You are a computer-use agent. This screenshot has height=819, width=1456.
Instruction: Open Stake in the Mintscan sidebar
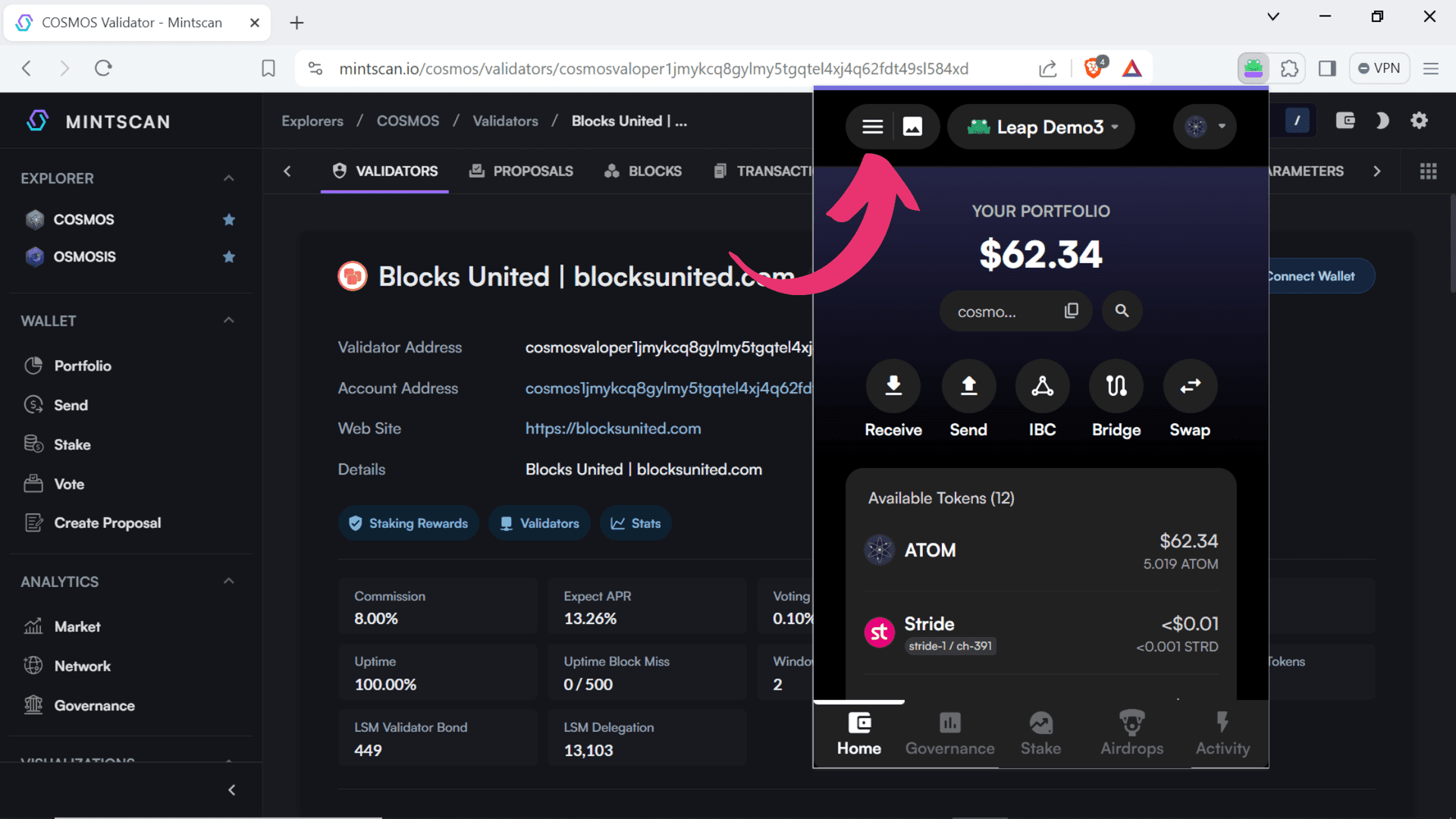coord(72,444)
